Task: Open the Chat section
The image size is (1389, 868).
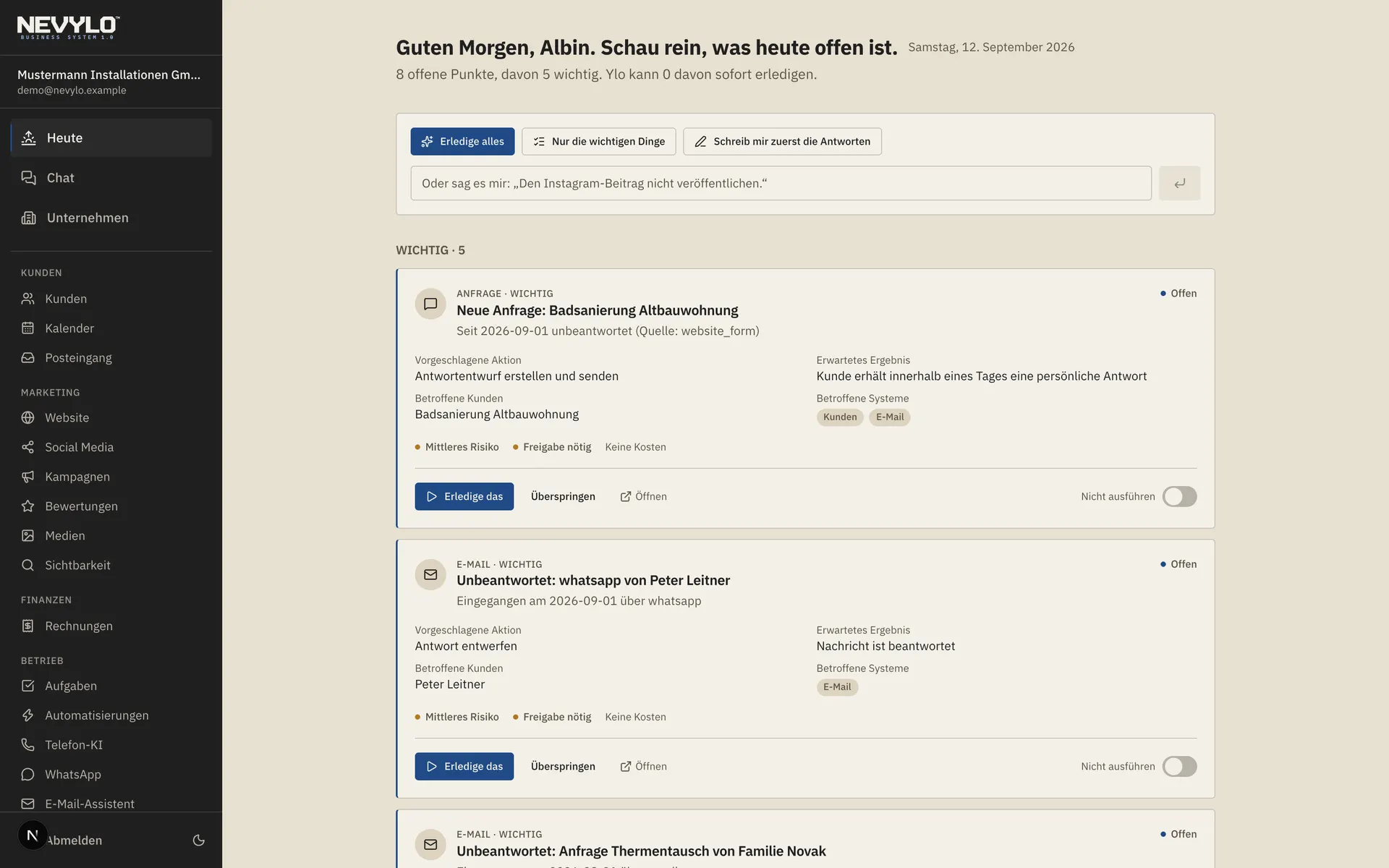Action: (111, 178)
